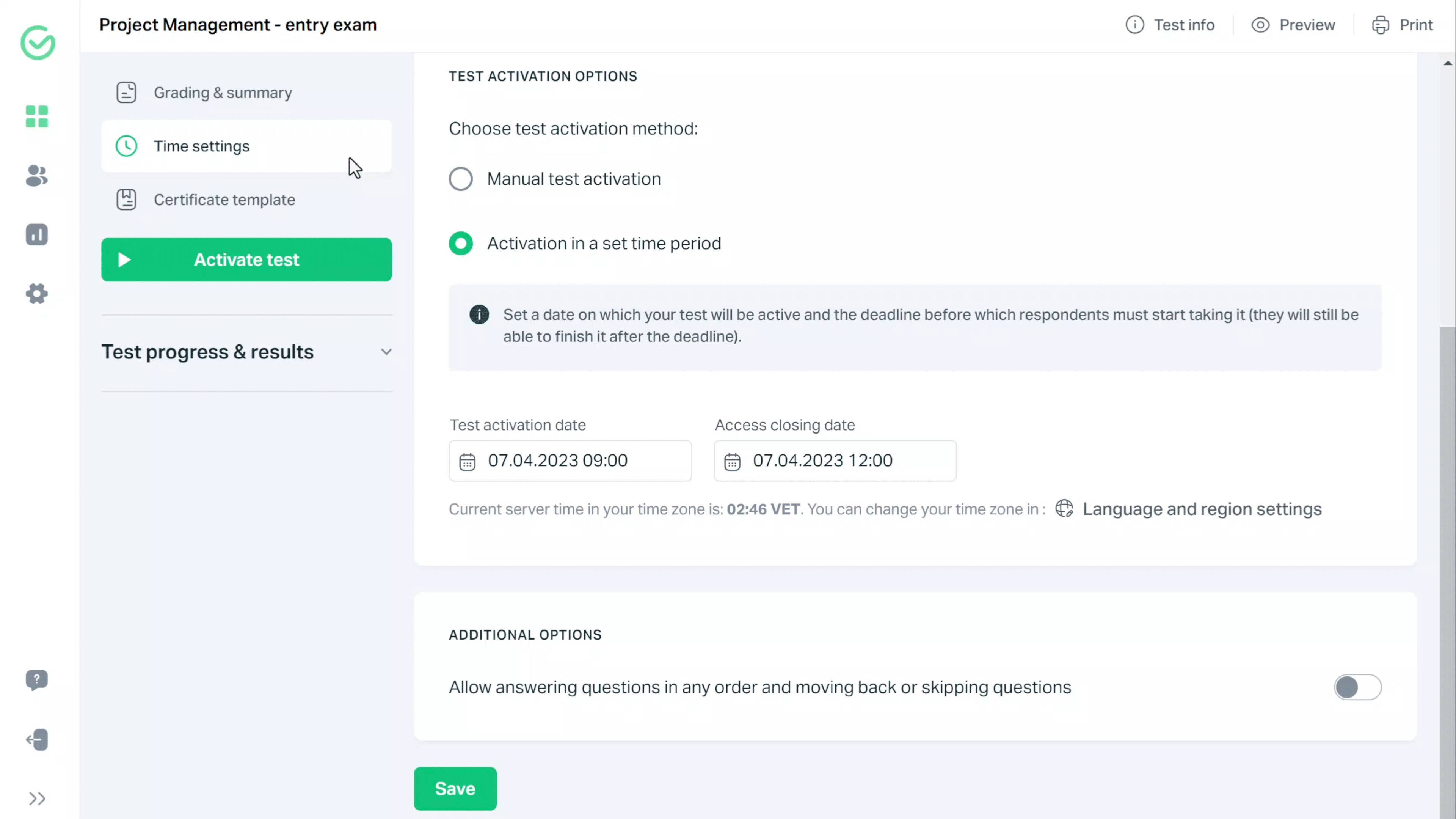Click the calendar icon in Test activation date

[x=467, y=462]
